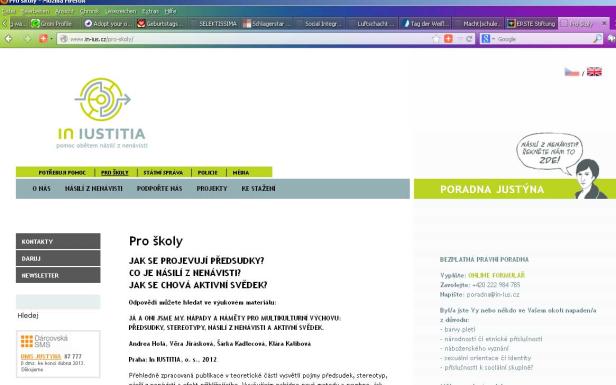Switch to the Social Integr... tab
Viewport: 616px width, 385px height.
320,24
